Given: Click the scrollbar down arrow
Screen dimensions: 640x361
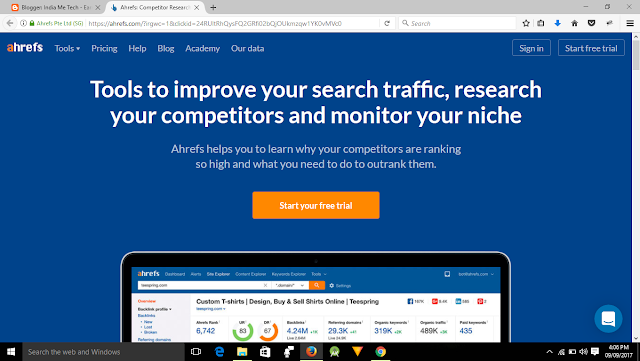Looking at the screenshot, I should pyautogui.click(x=636, y=339).
